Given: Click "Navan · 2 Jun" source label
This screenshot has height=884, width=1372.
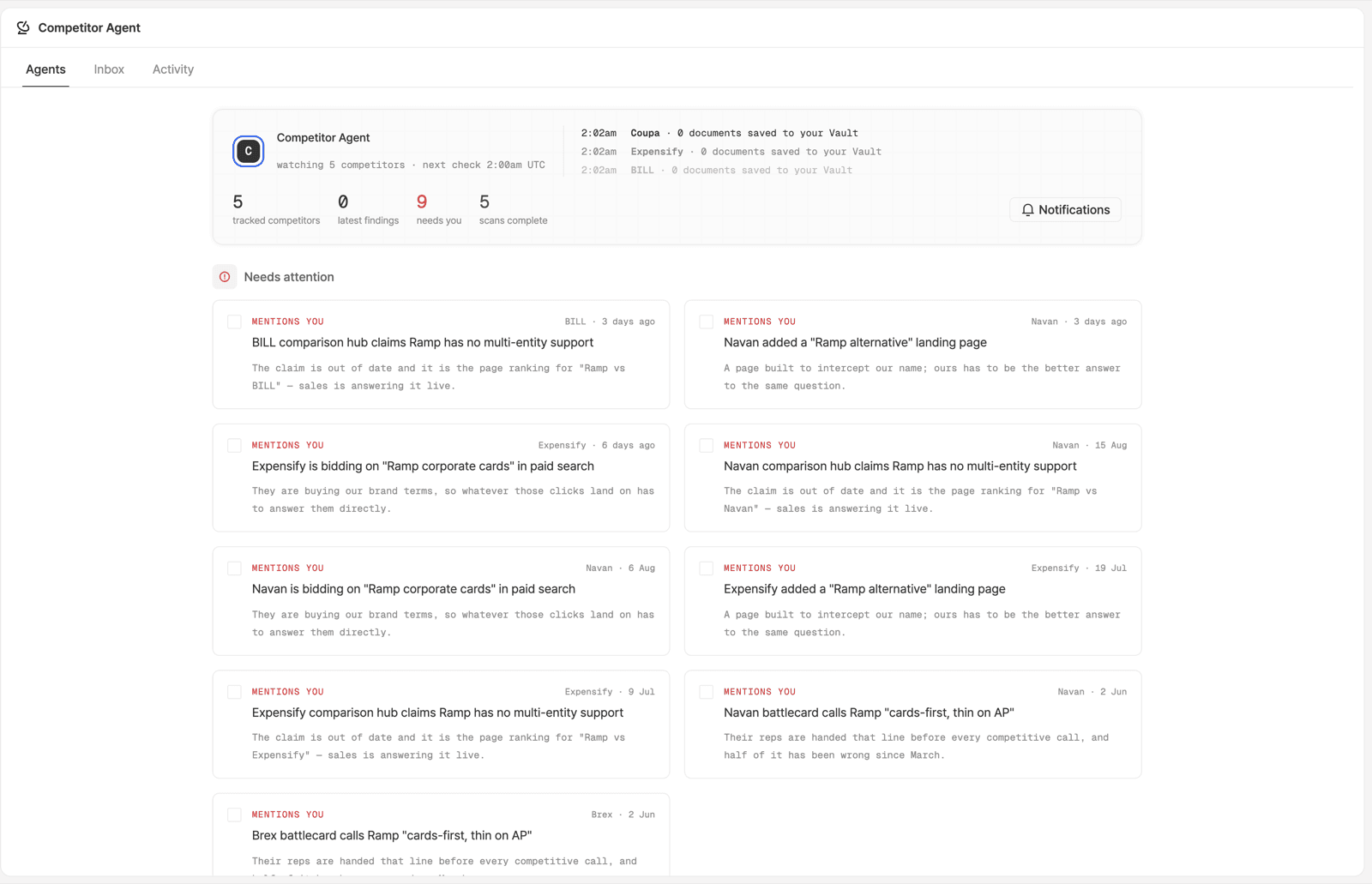Looking at the screenshot, I should click(1092, 692).
